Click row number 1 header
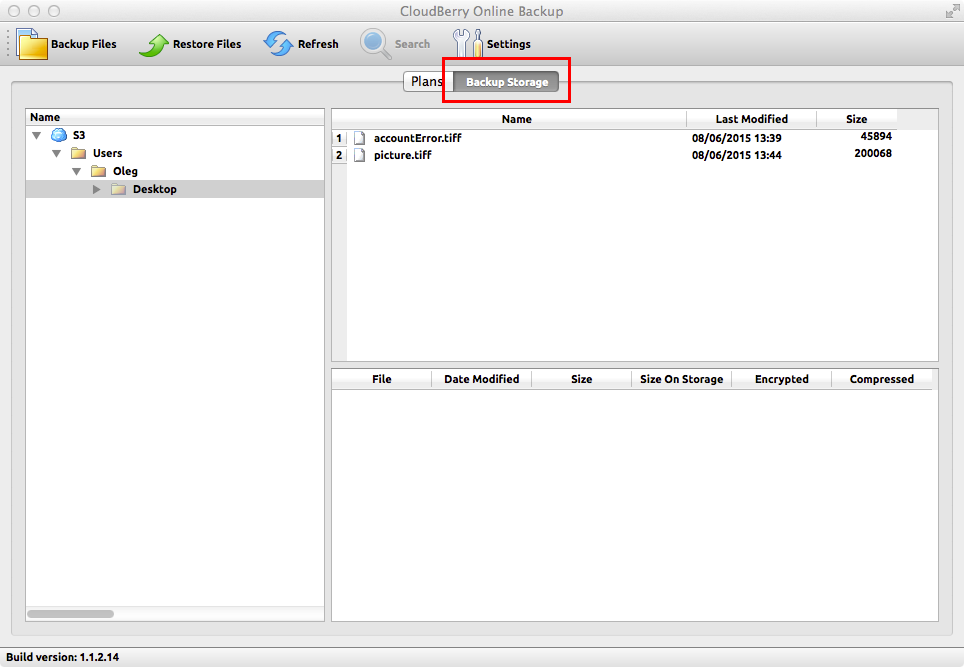This screenshot has width=964, height=667. [x=339, y=138]
